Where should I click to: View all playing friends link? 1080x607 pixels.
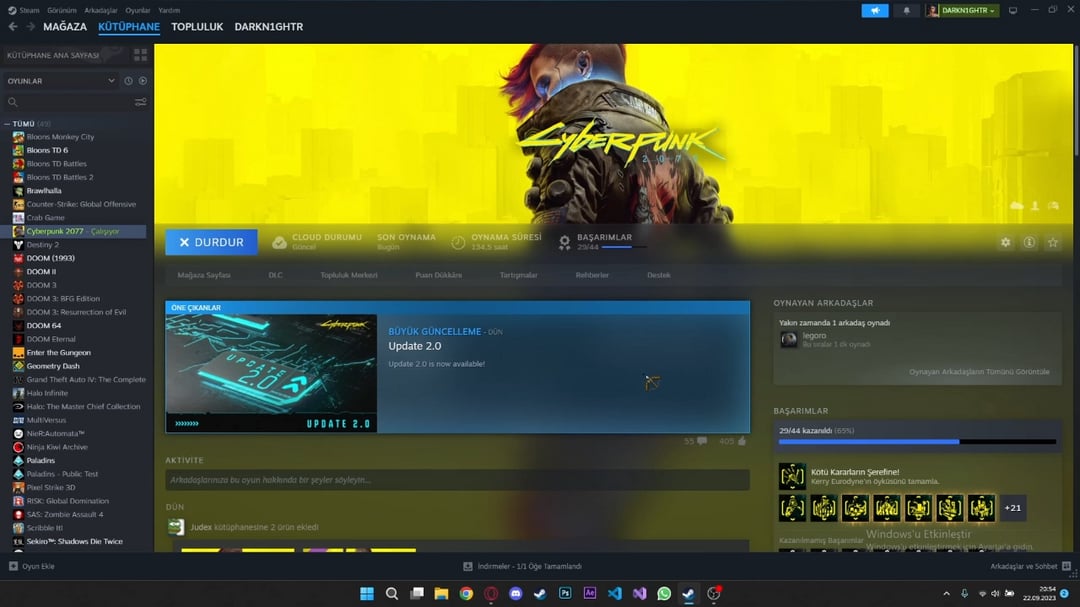(x=979, y=372)
